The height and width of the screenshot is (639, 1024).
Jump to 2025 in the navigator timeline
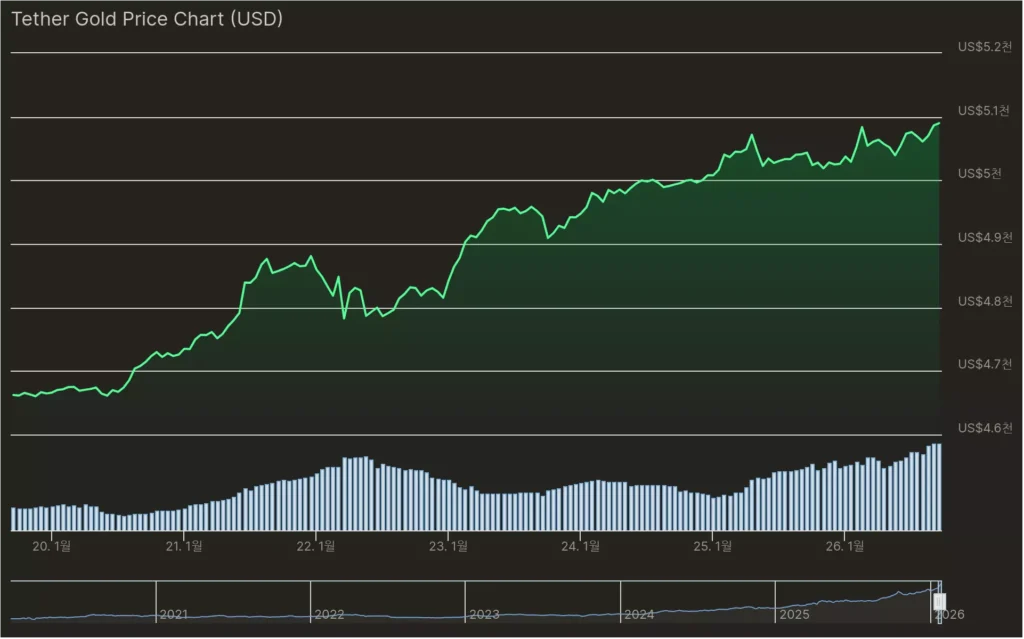point(794,613)
